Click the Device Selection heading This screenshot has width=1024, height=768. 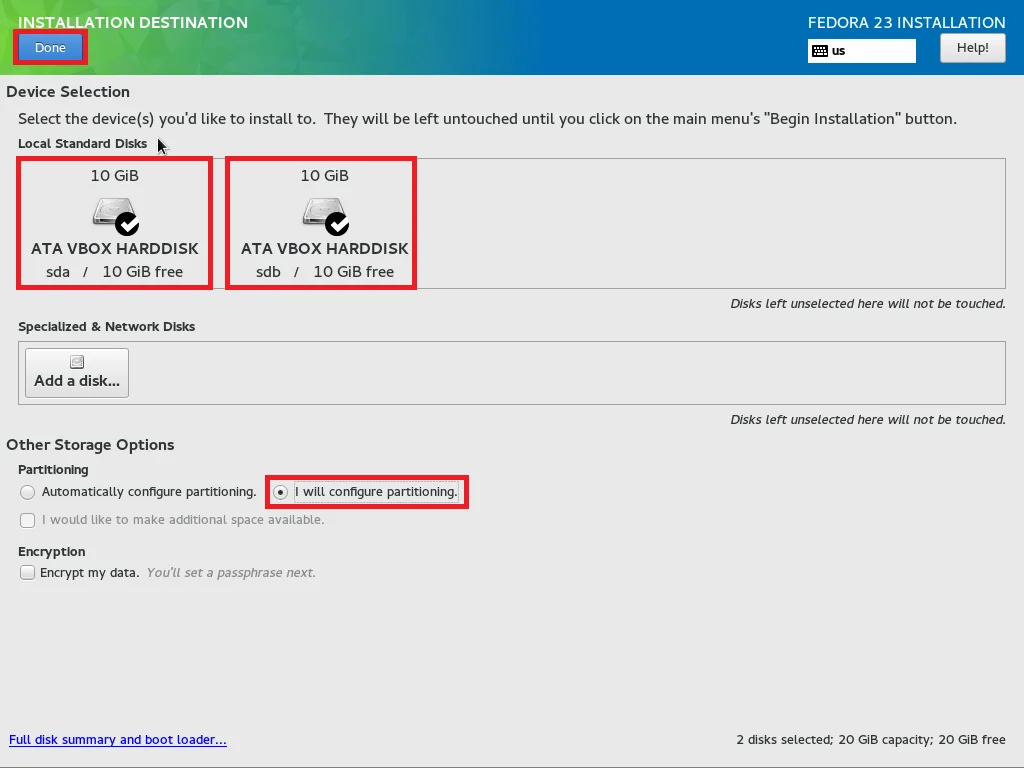tap(68, 91)
